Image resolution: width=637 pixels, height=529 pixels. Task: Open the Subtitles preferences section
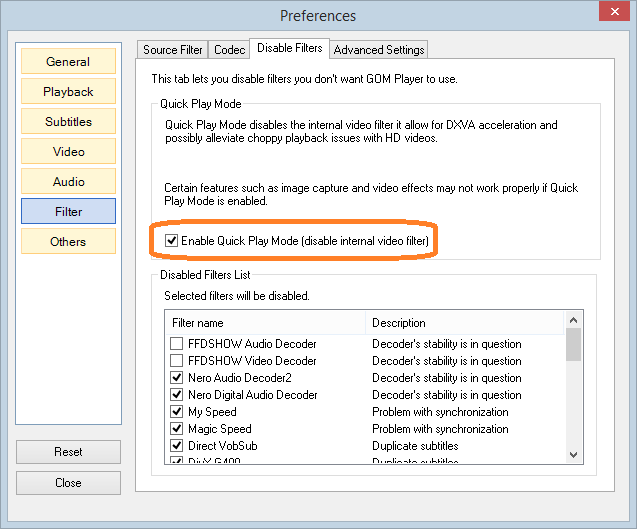tap(68, 121)
